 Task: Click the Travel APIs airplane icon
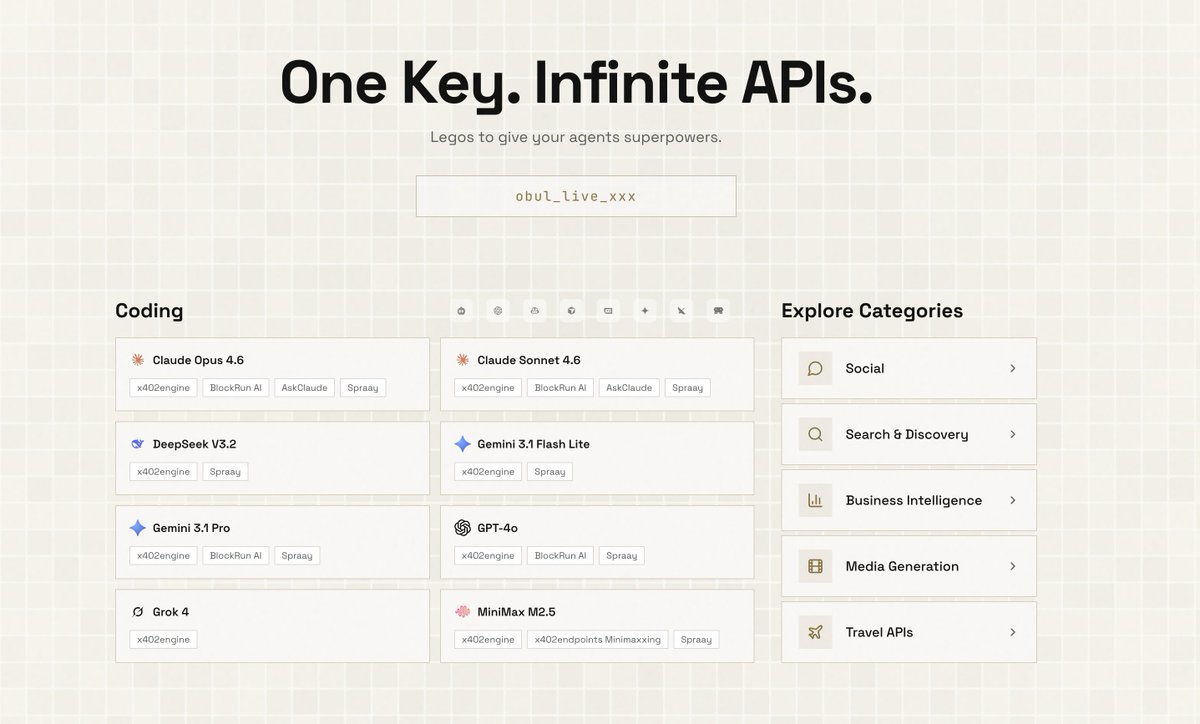tap(815, 632)
